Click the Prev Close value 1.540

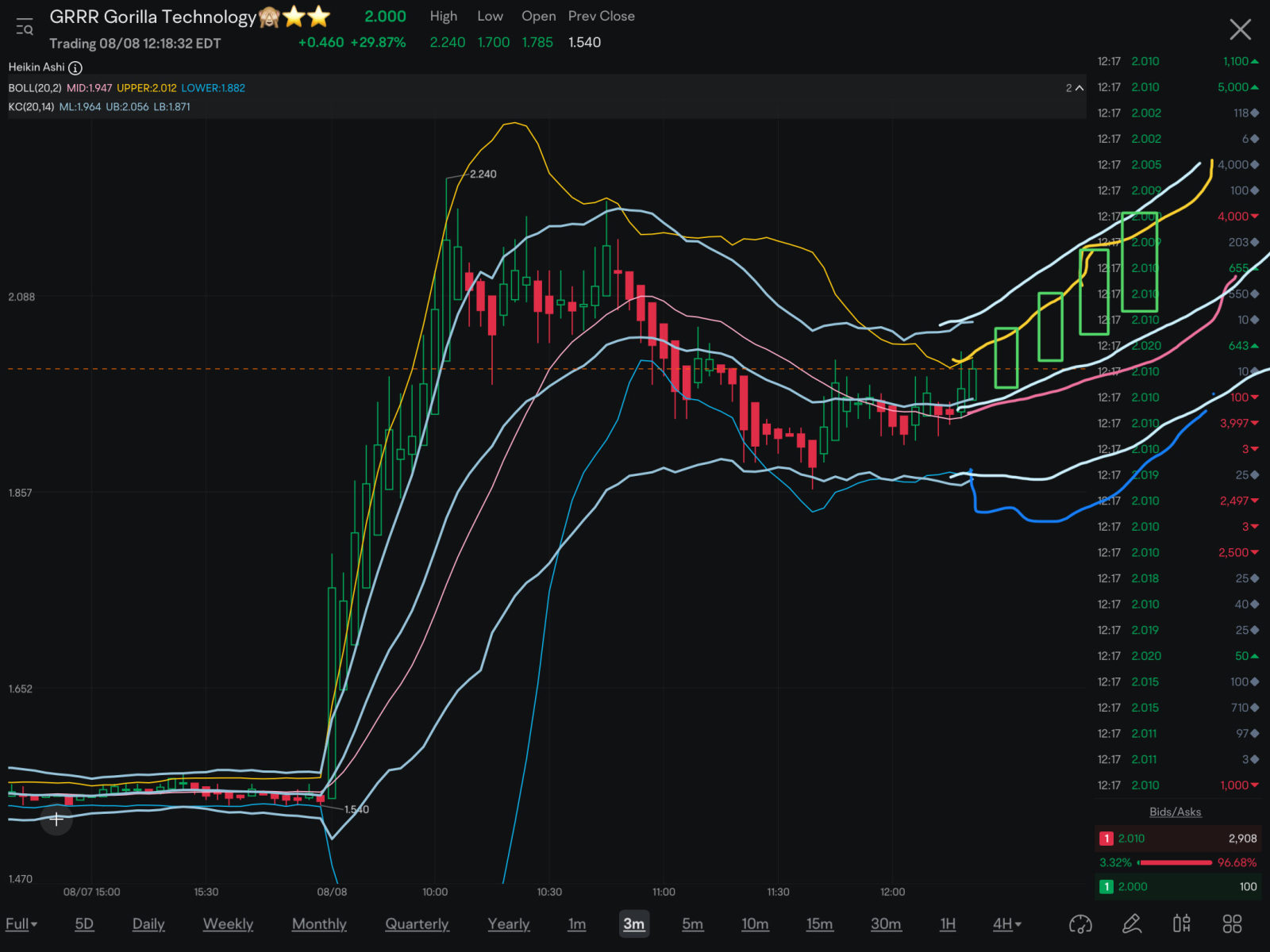click(x=584, y=42)
